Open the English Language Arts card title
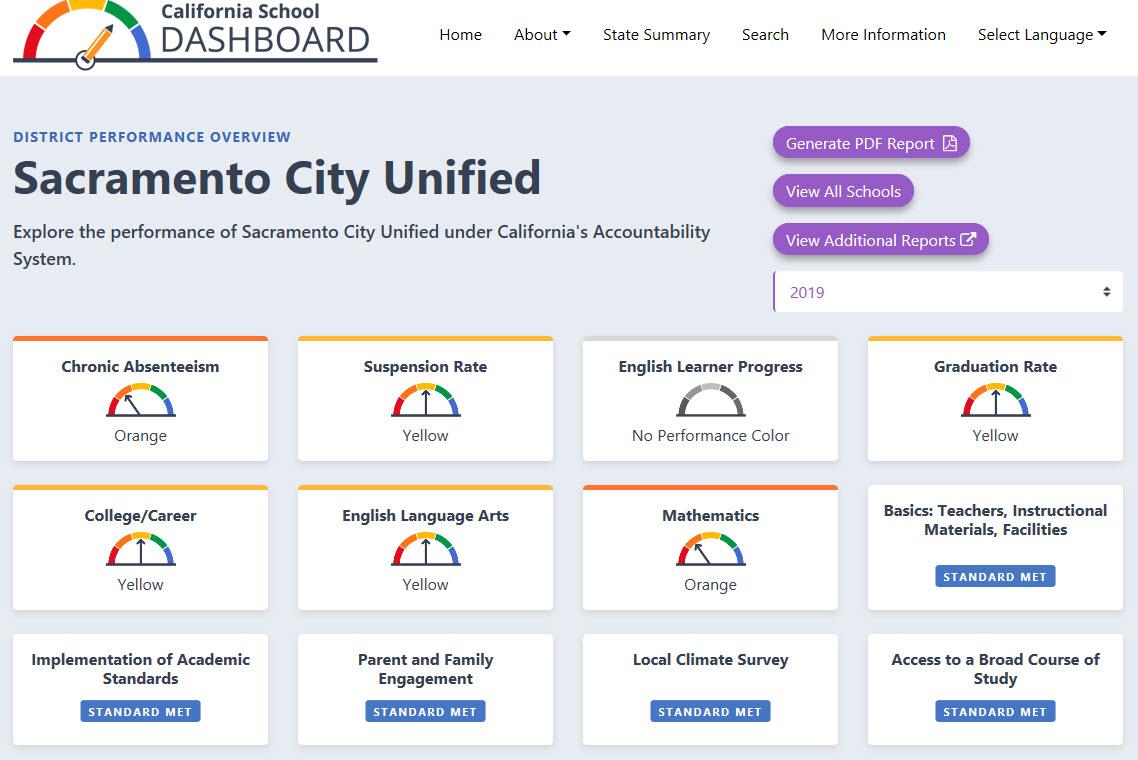 pyautogui.click(x=425, y=515)
